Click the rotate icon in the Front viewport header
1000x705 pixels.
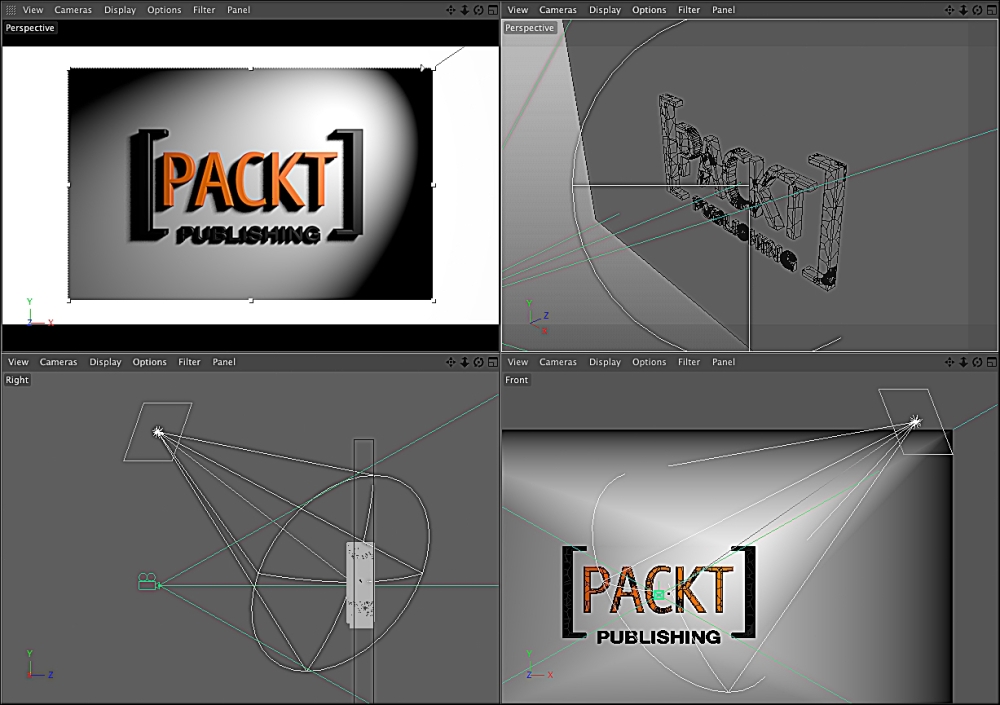coord(977,362)
